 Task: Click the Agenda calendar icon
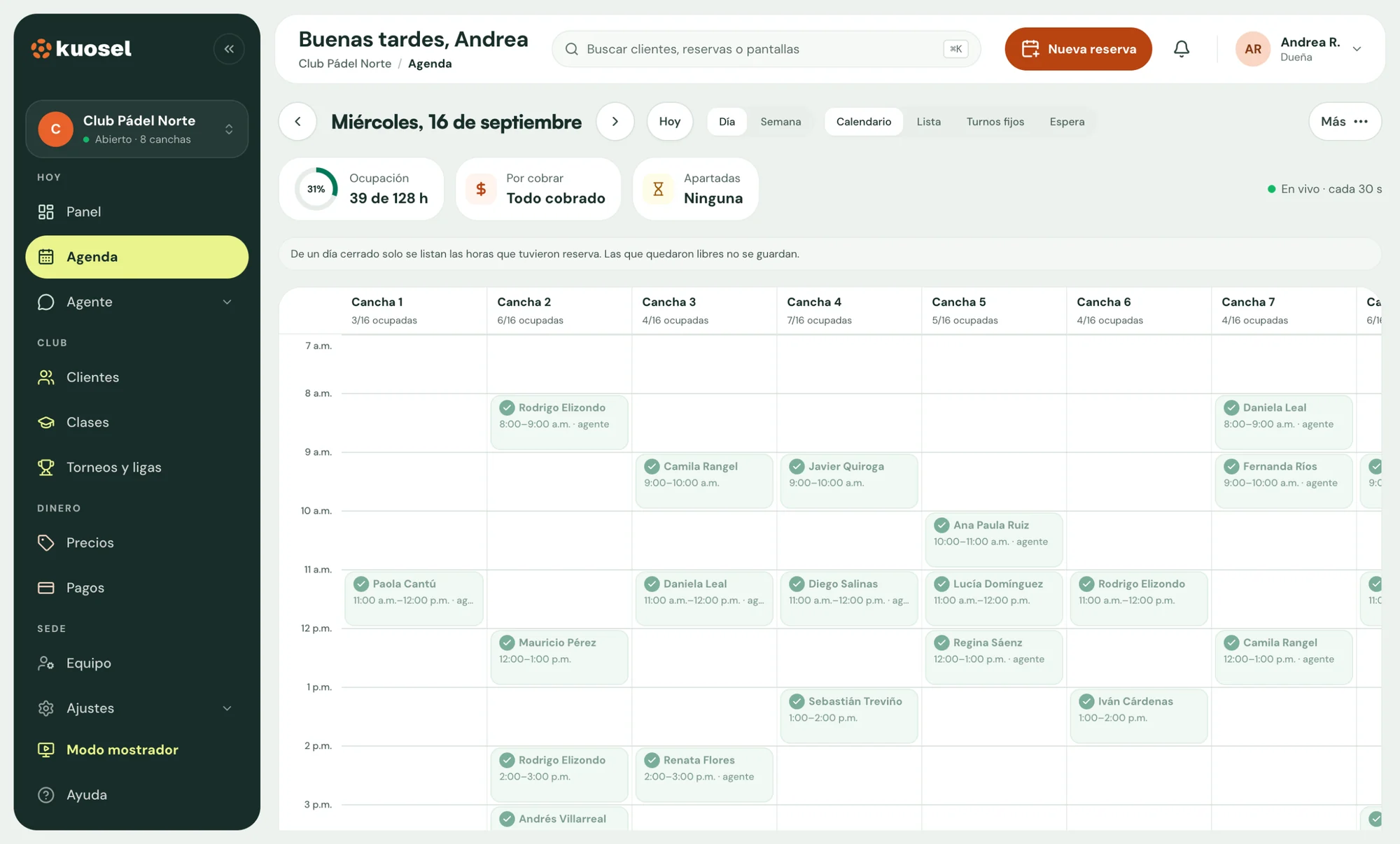(x=46, y=257)
